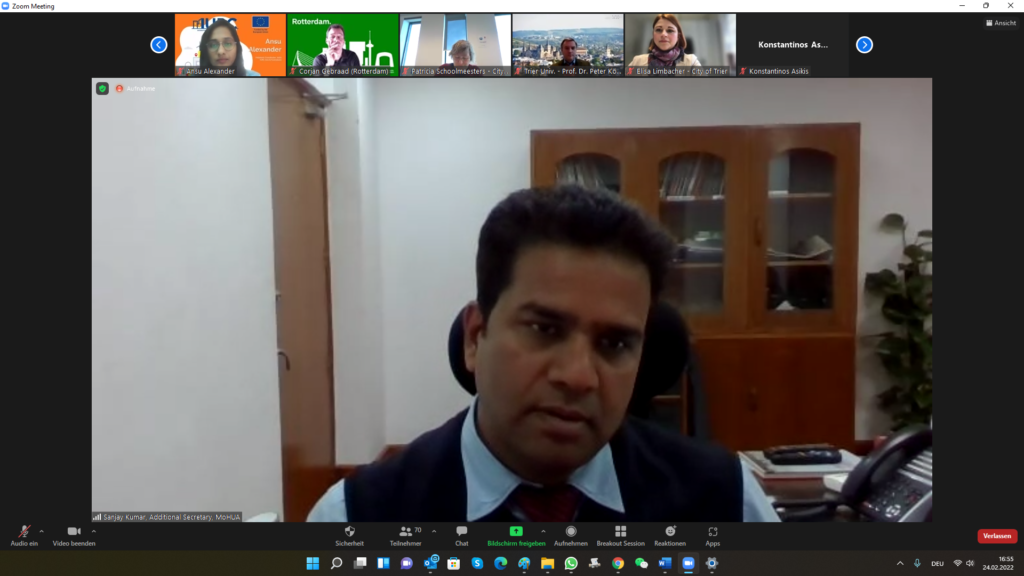
Task: Expand video options arrow beside Video beenden
Action: (92, 531)
